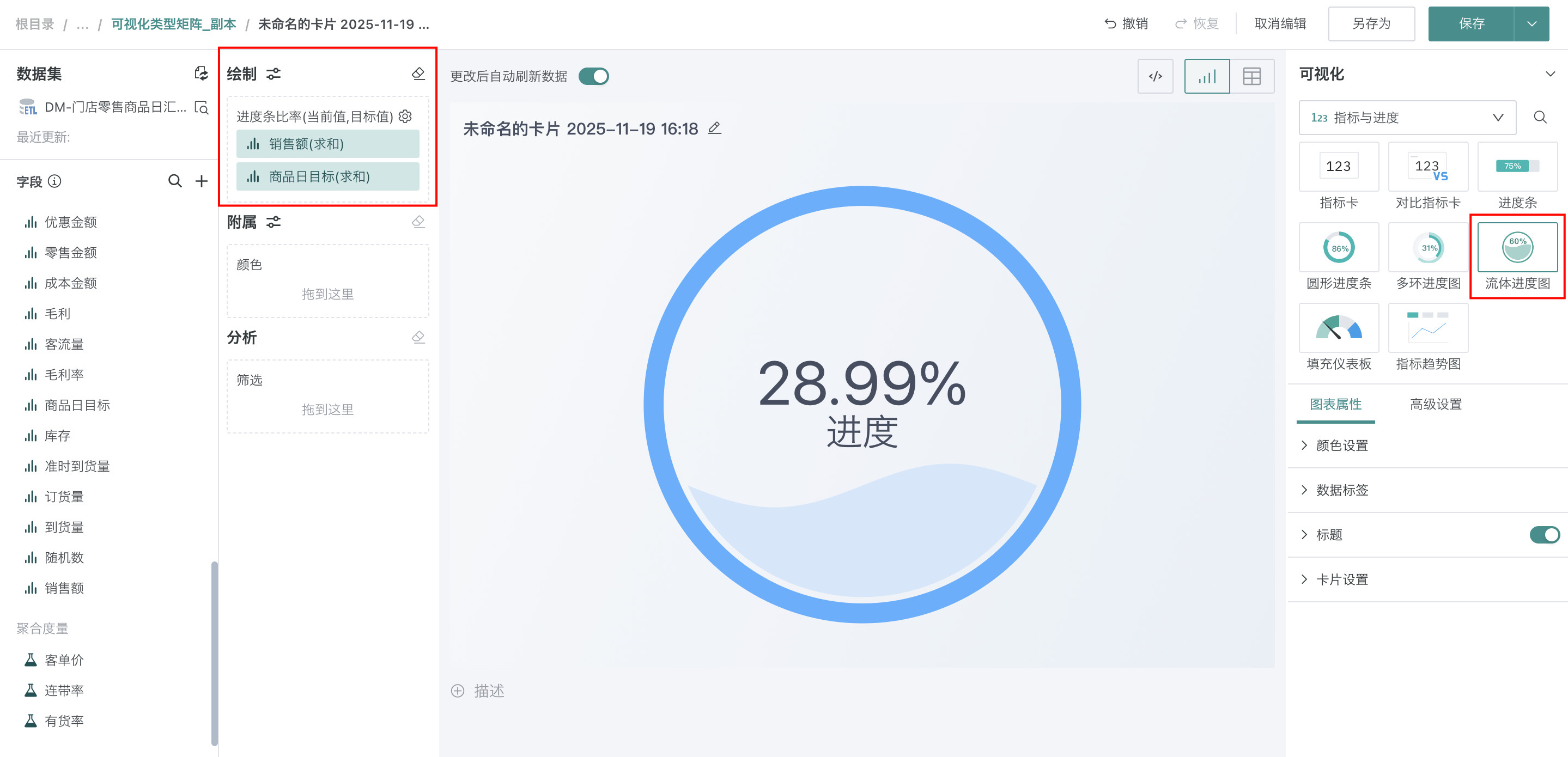Click the dataset refresh/switch icon
Viewport: 1568px width, 757px height.
click(201, 74)
